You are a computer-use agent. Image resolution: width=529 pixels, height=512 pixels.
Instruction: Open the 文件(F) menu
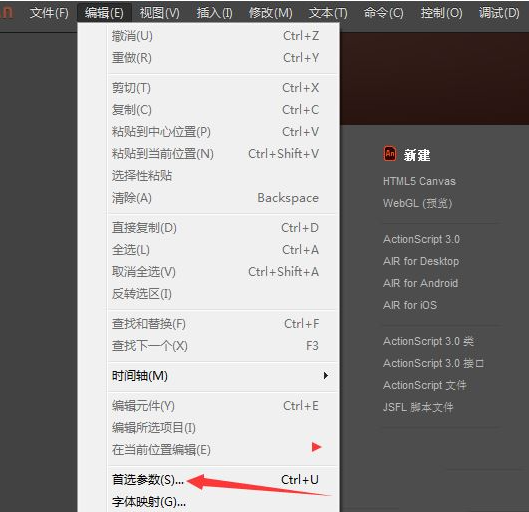tap(49, 13)
